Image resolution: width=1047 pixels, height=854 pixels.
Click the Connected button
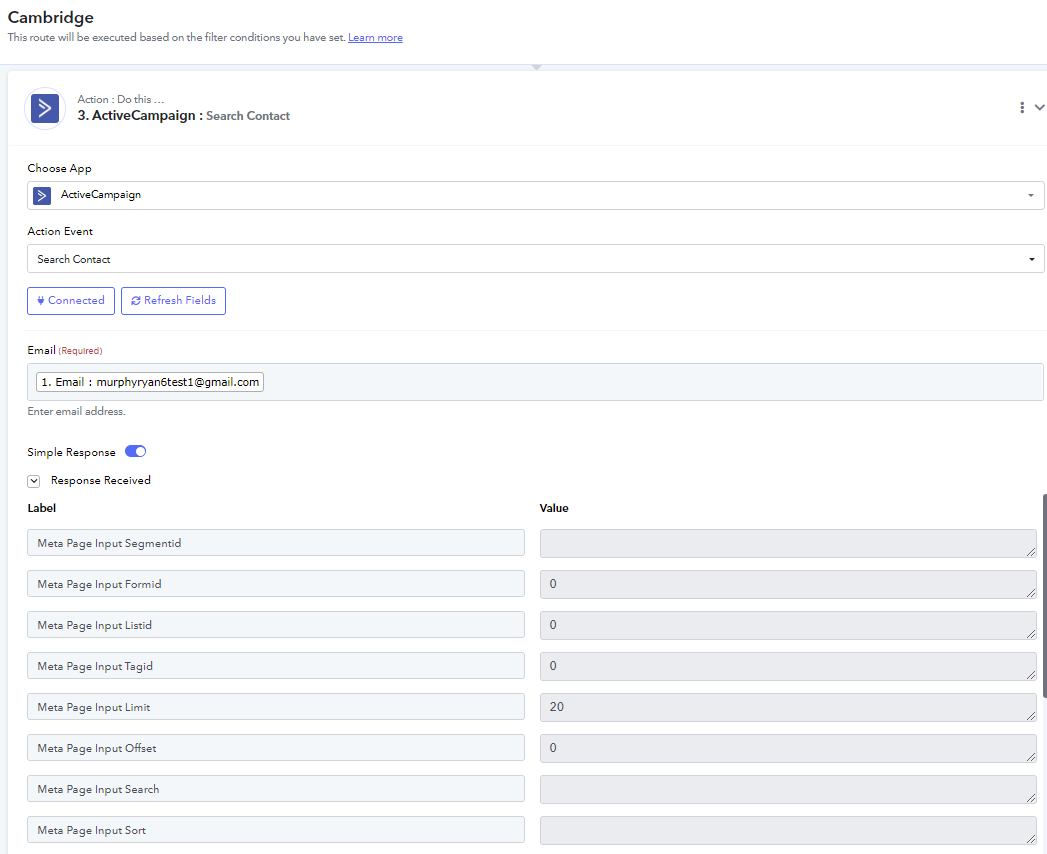pyautogui.click(x=71, y=300)
